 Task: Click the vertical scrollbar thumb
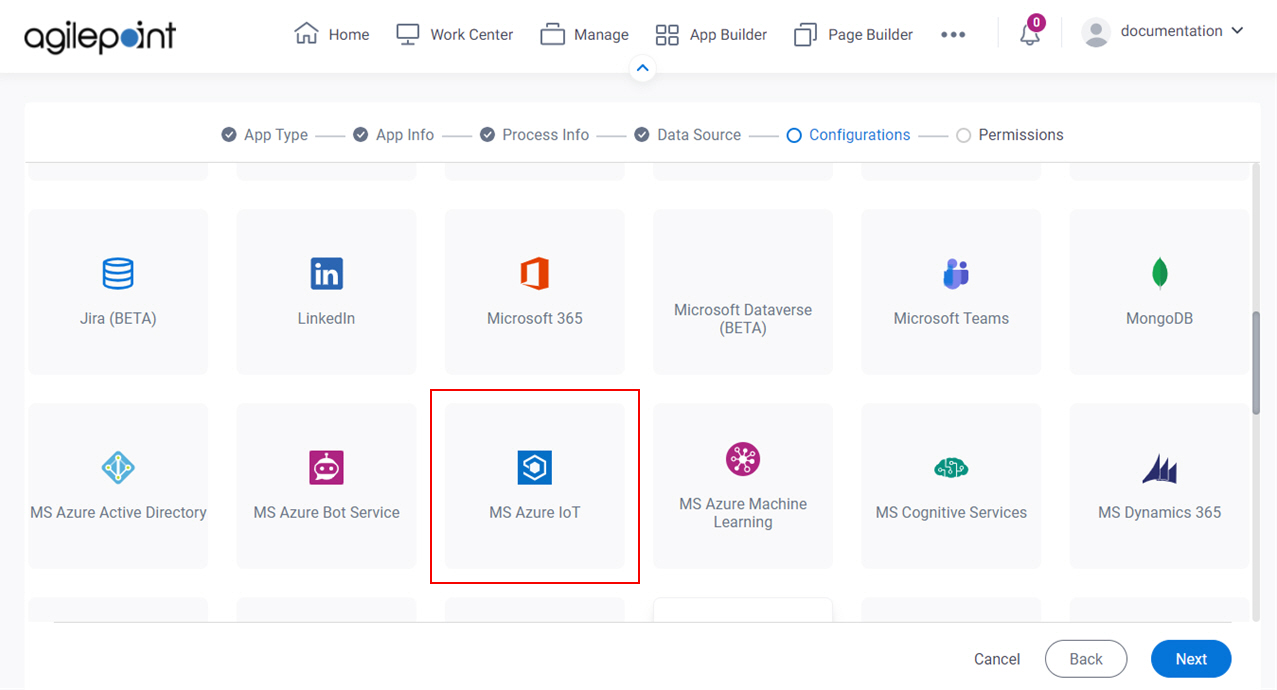(x=1256, y=362)
